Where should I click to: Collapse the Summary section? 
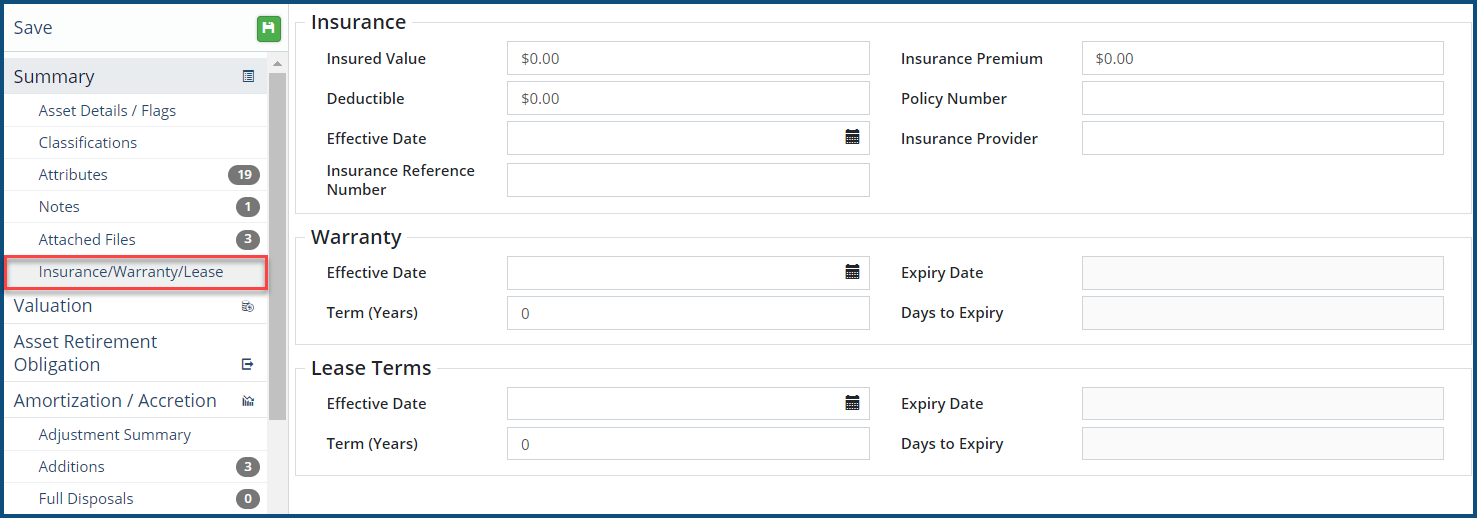[54, 77]
